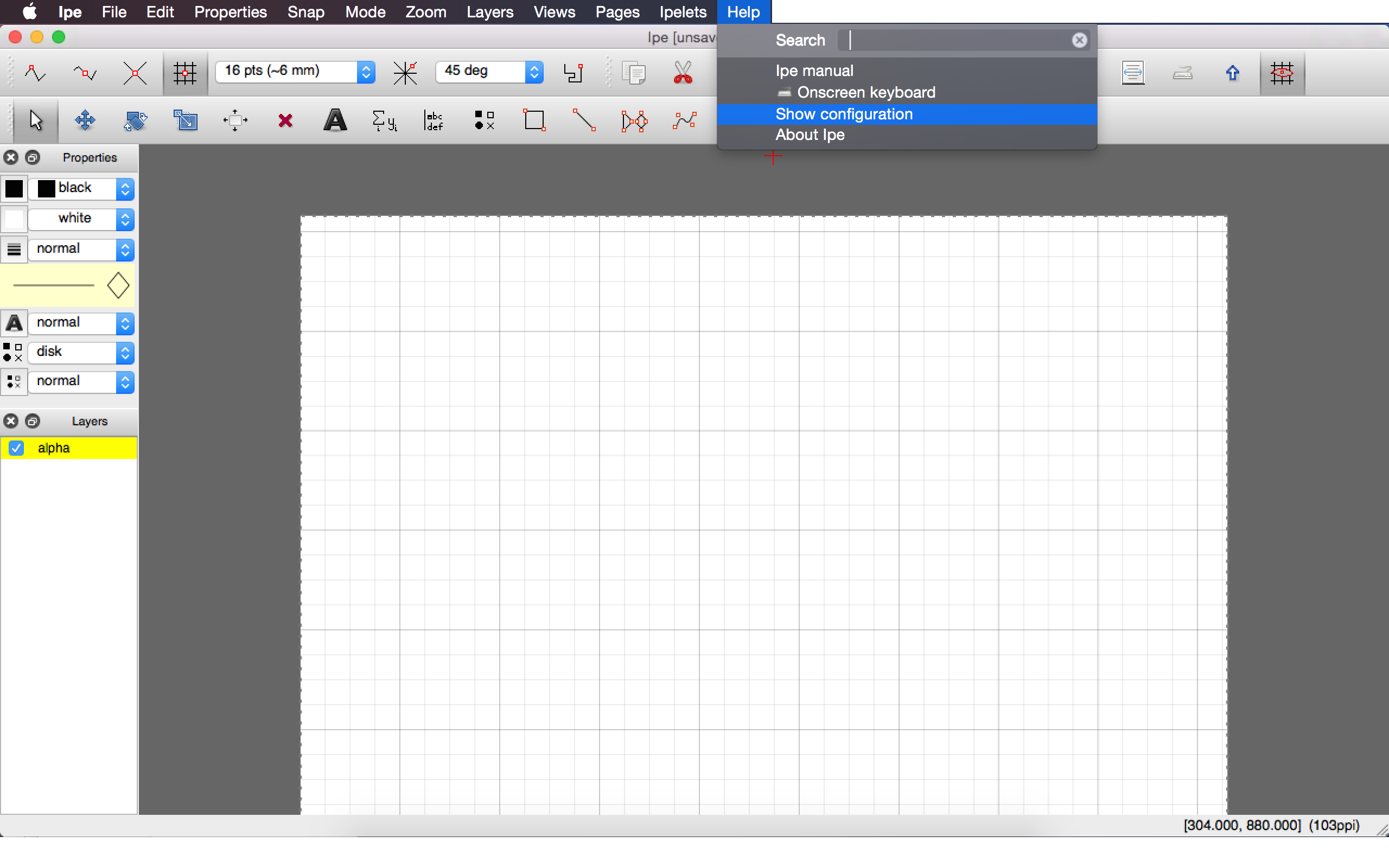Viewport: 1389px width, 868px height.
Task: Select the red X delete tool
Action: 285,120
